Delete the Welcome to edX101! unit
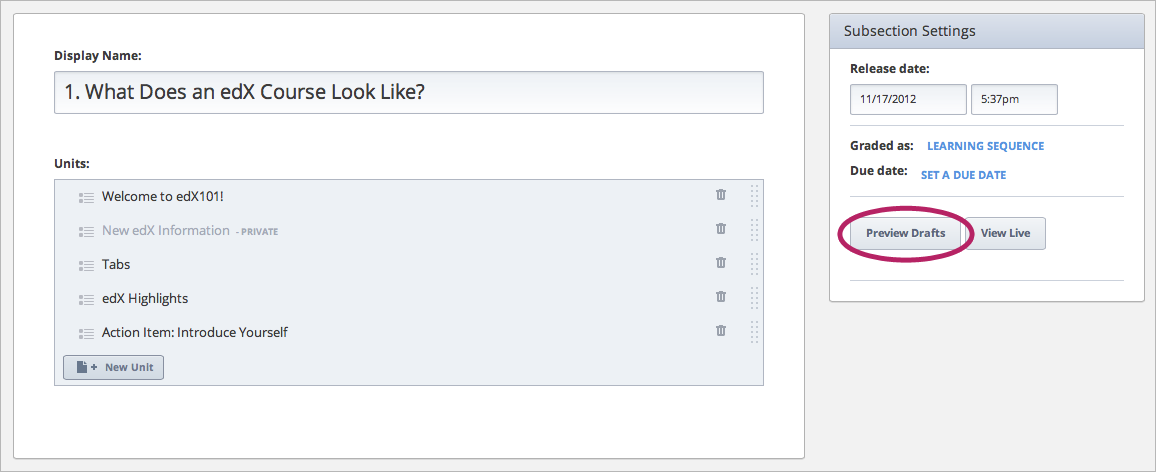 coord(721,195)
